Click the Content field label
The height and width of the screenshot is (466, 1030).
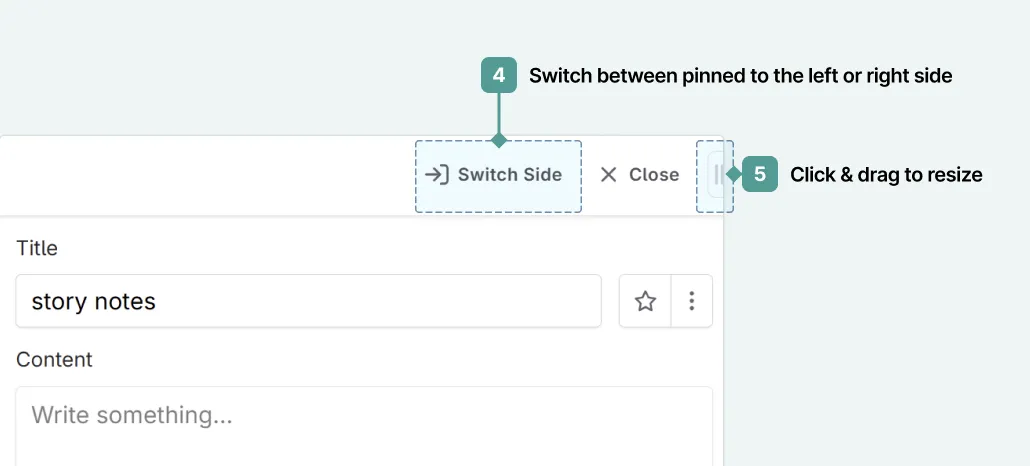click(x=54, y=360)
